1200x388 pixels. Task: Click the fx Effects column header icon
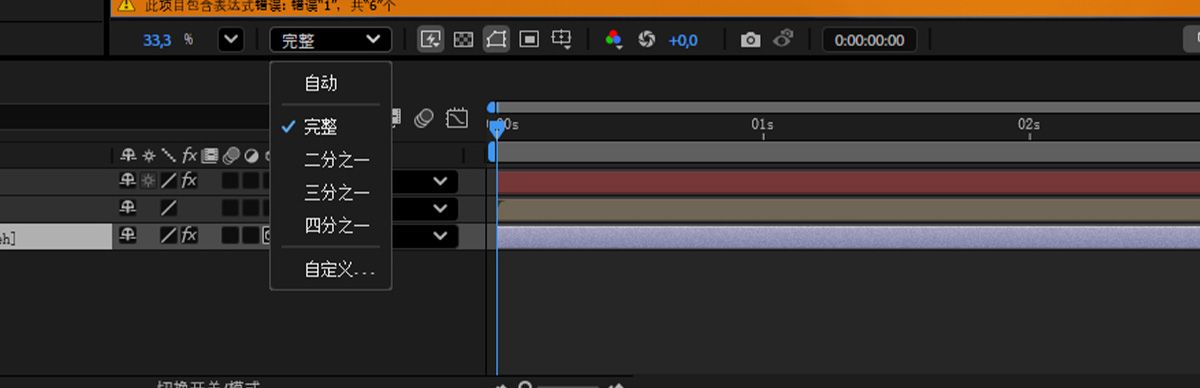189,156
